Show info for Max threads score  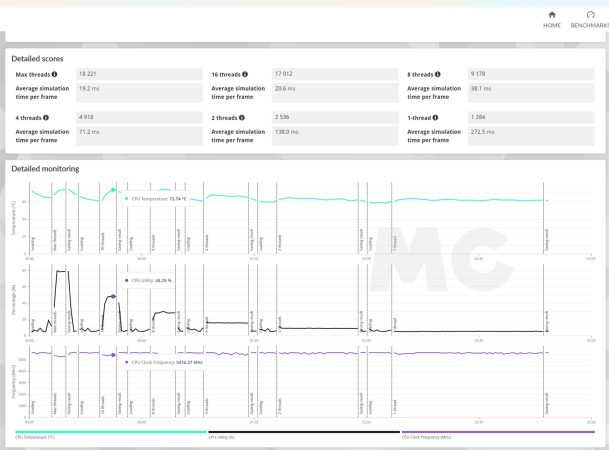[54, 74]
